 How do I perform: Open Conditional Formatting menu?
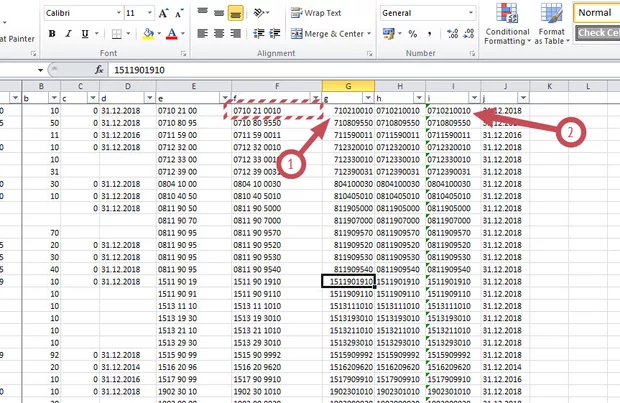(x=508, y=29)
